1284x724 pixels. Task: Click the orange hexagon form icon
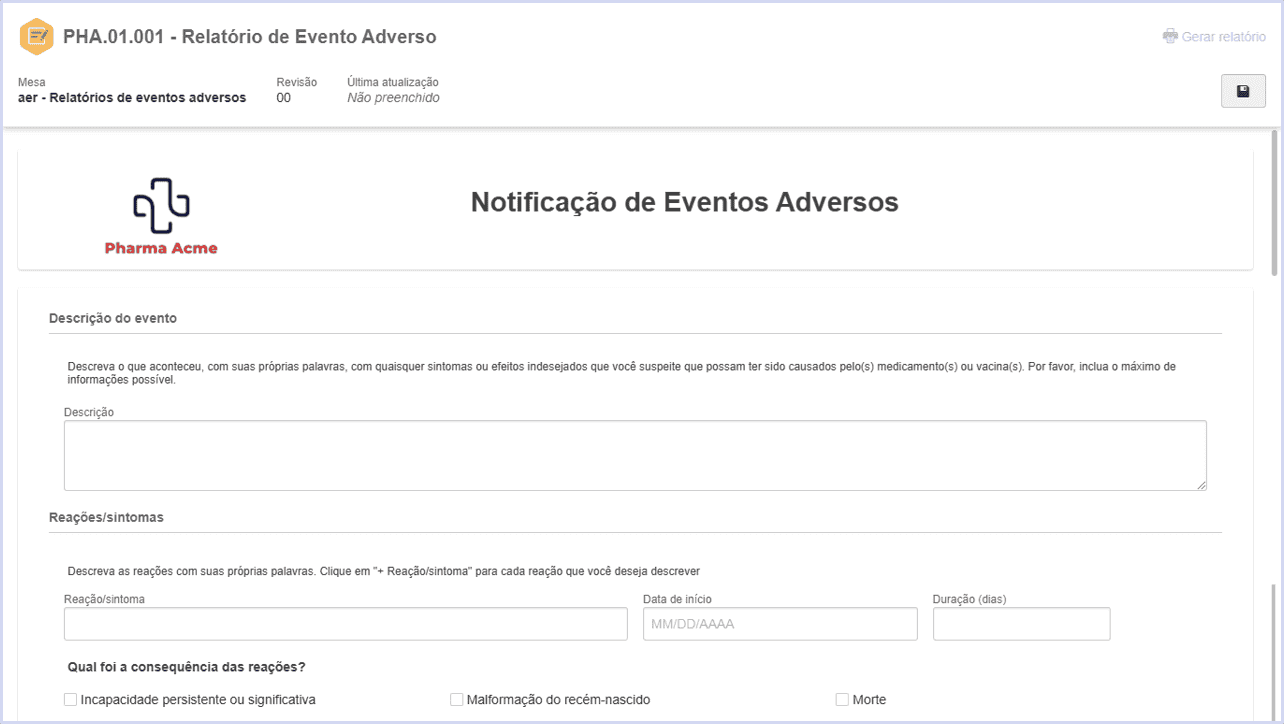[37, 37]
